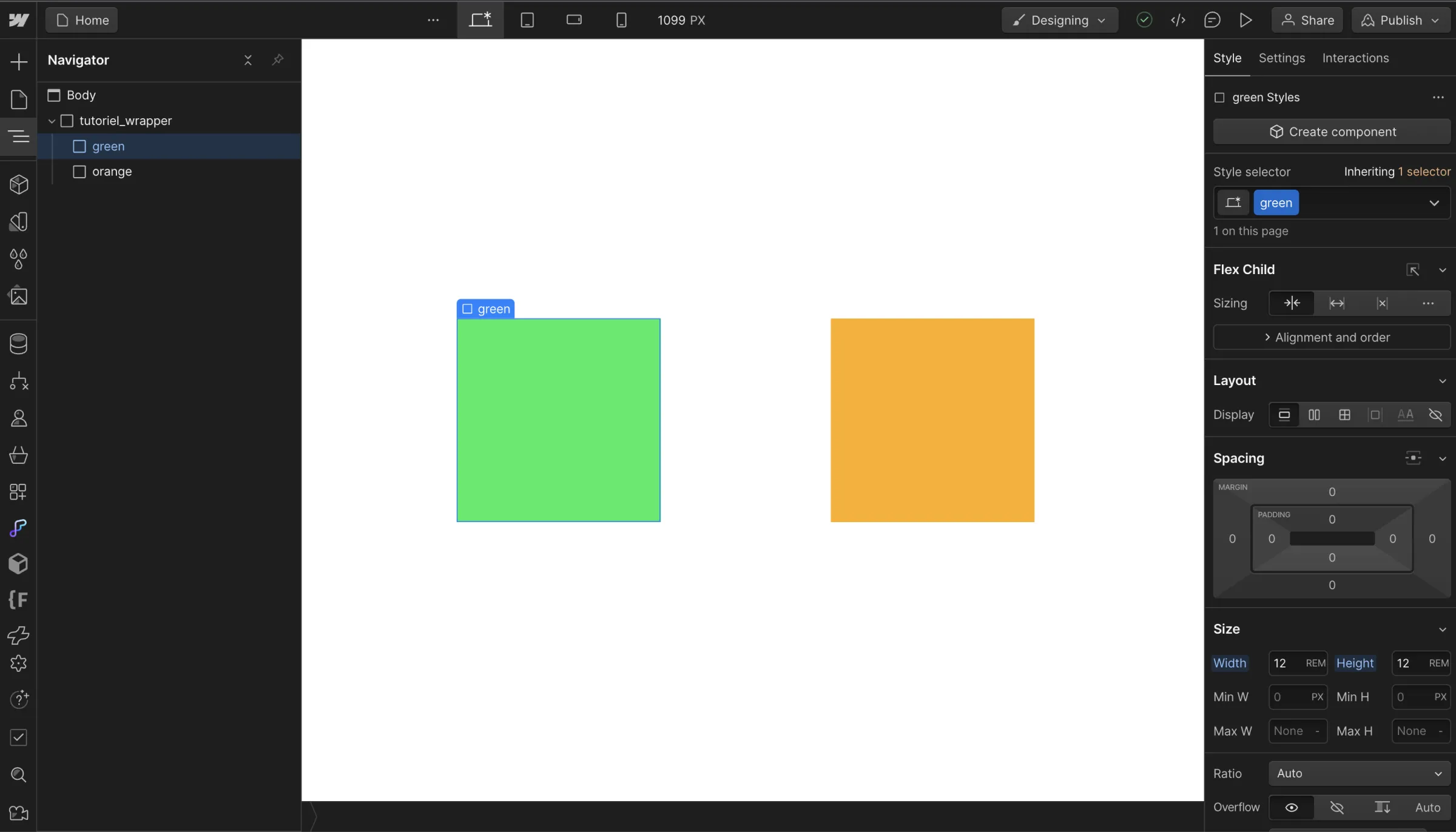This screenshot has width=1456, height=832.
Task: Switch to the phone breakpoint
Action: coord(621,20)
